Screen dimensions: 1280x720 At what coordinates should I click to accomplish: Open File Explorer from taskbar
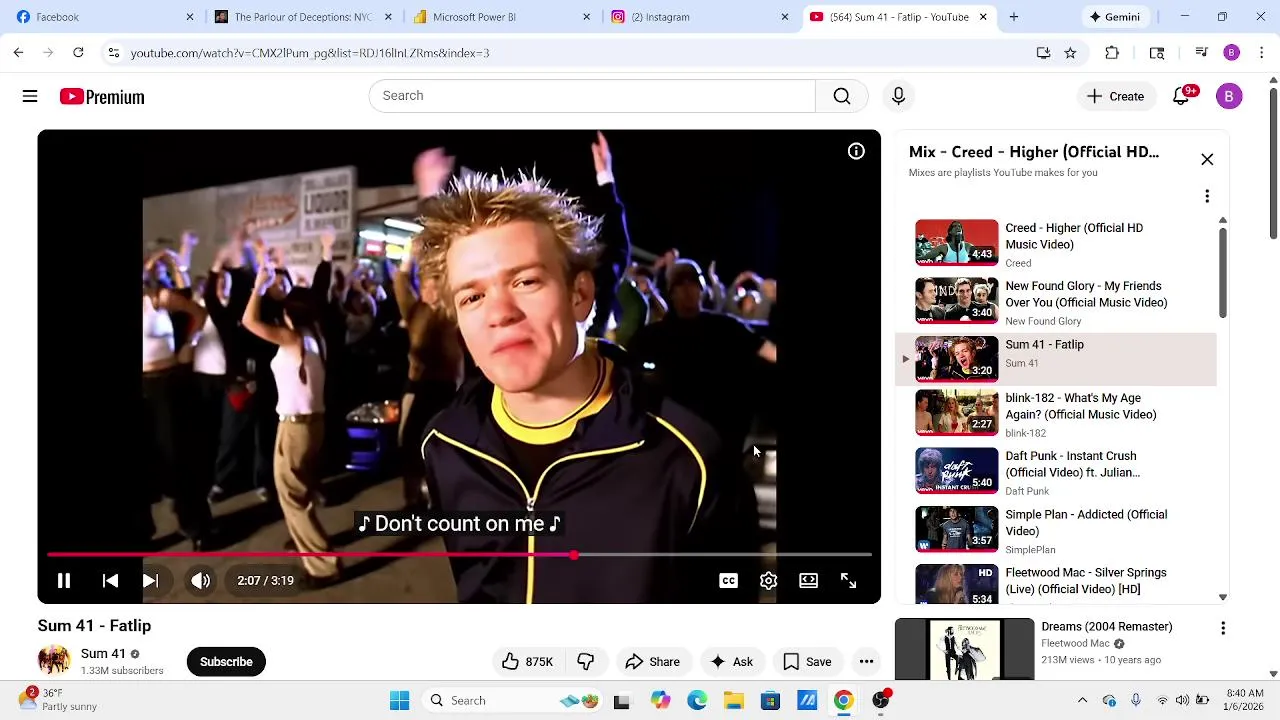pyautogui.click(x=733, y=701)
